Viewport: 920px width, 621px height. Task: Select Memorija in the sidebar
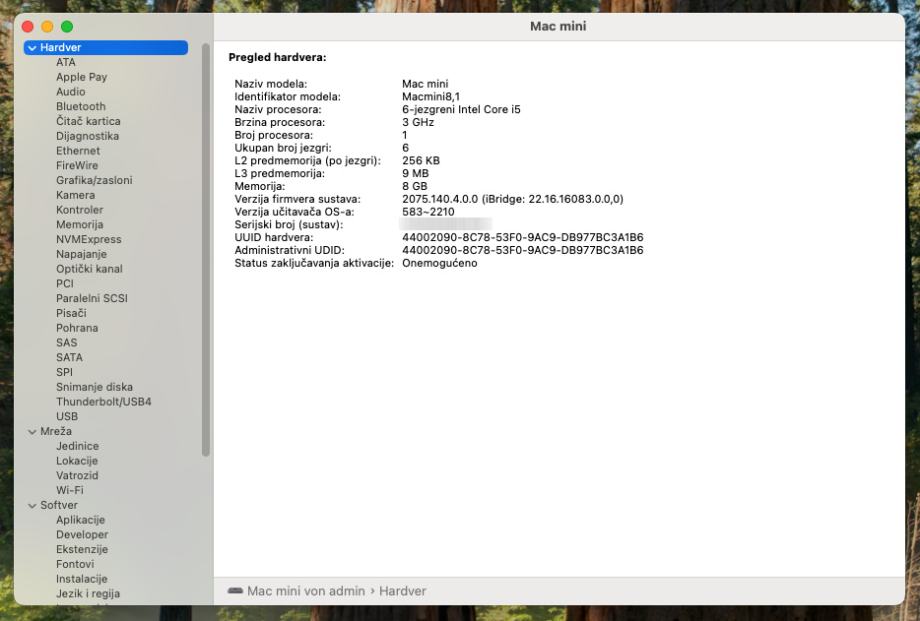click(x=79, y=225)
